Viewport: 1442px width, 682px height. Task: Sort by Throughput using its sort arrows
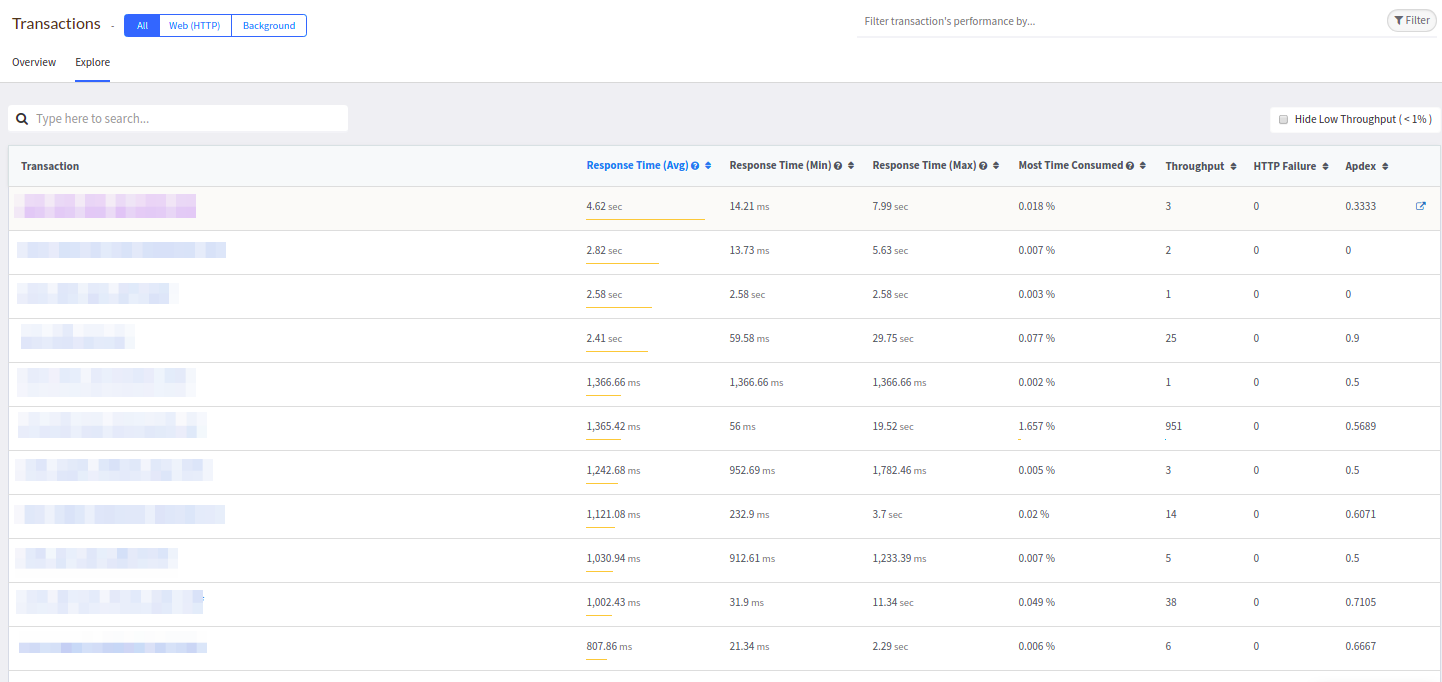[x=1233, y=166]
